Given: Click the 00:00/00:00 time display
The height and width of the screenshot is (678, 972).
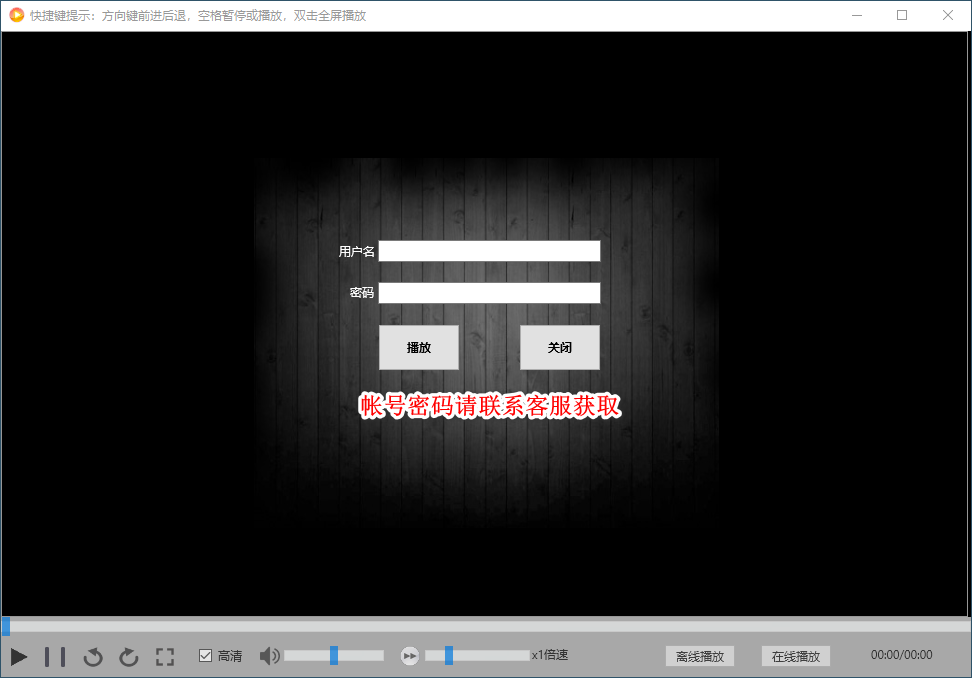Looking at the screenshot, I should [x=901, y=655].
